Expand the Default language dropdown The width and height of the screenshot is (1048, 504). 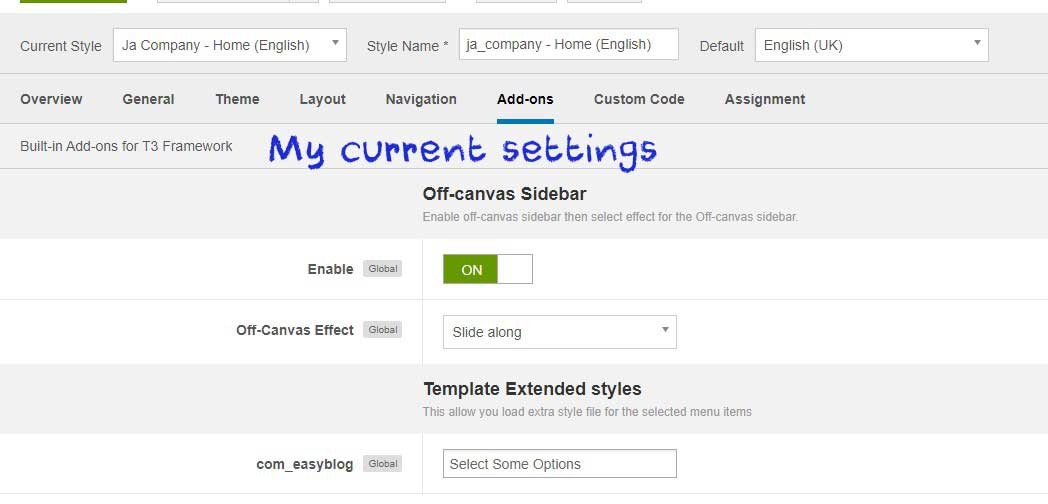tap(871, 45)
